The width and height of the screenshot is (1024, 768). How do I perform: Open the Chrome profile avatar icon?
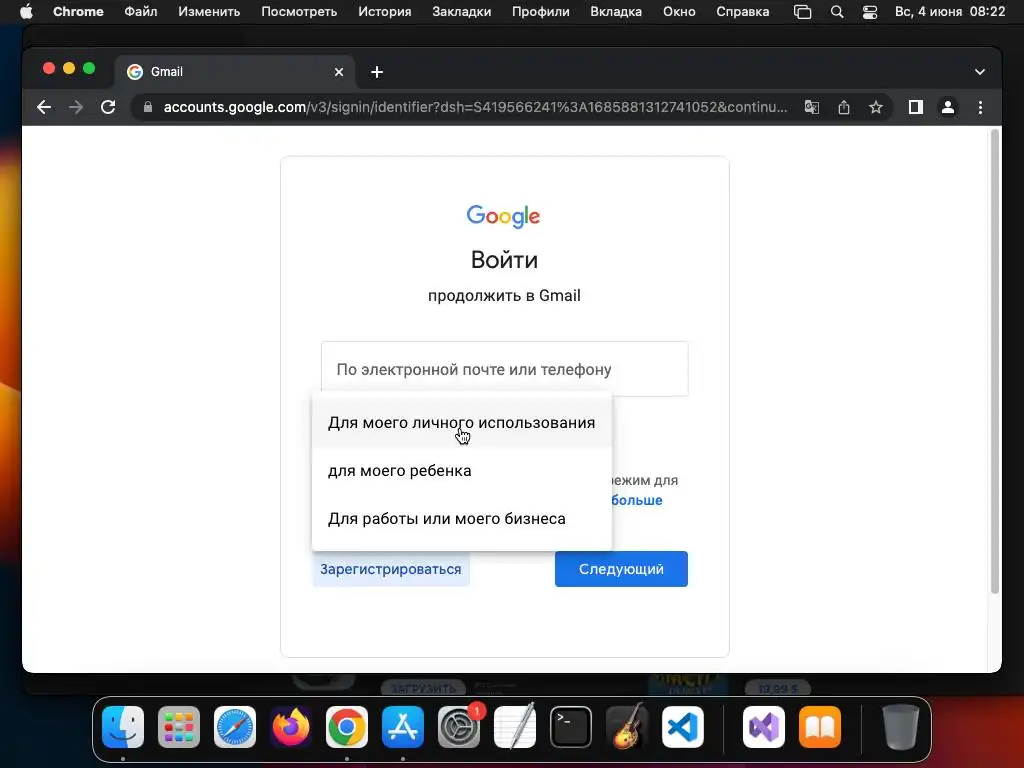tap(948, 107)
